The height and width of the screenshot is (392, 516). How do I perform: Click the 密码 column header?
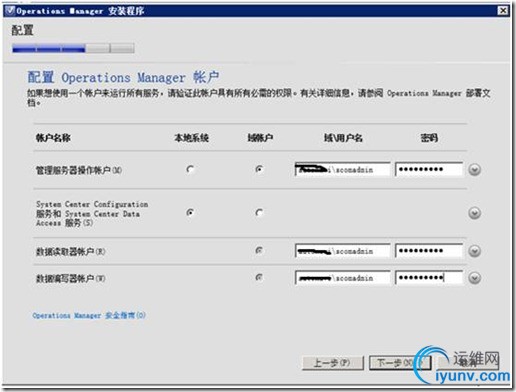coord(429,138)
